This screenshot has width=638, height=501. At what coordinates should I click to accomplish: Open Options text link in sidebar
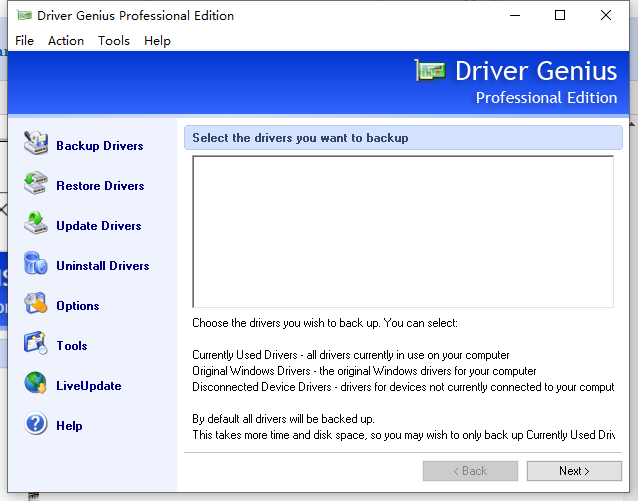coord(78,306)
